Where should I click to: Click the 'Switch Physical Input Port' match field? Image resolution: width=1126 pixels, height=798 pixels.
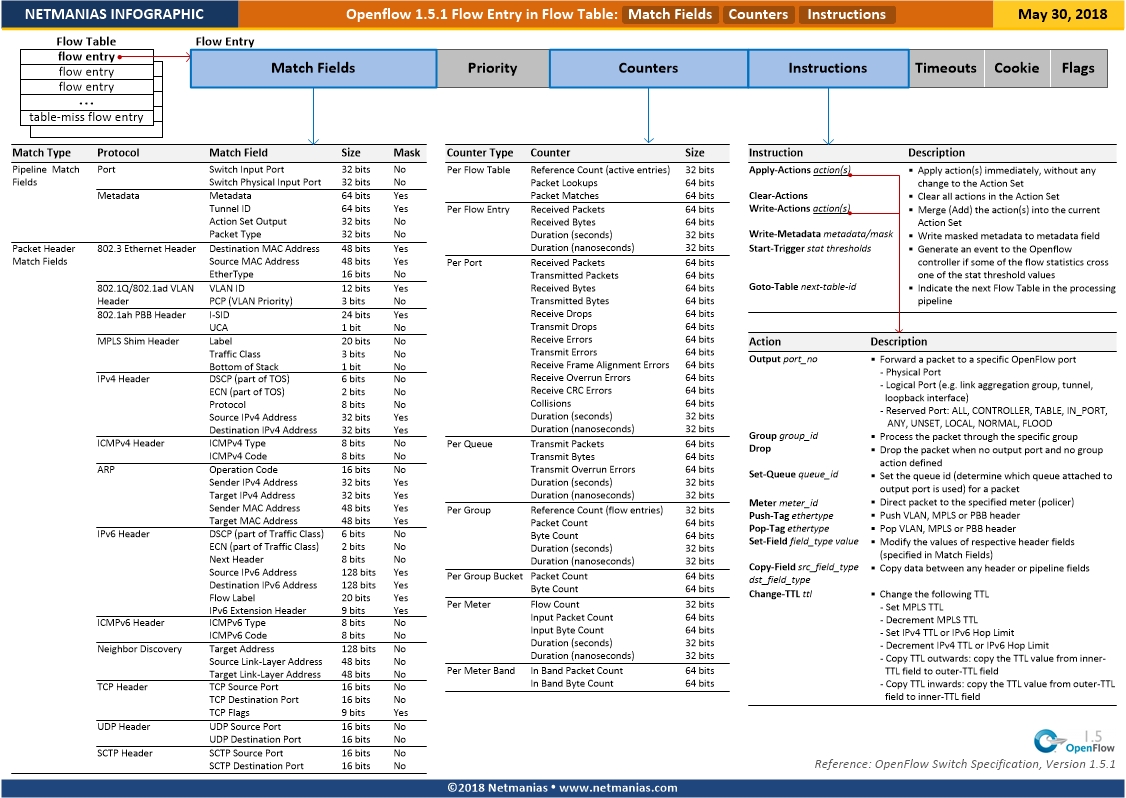pos(265,182)
